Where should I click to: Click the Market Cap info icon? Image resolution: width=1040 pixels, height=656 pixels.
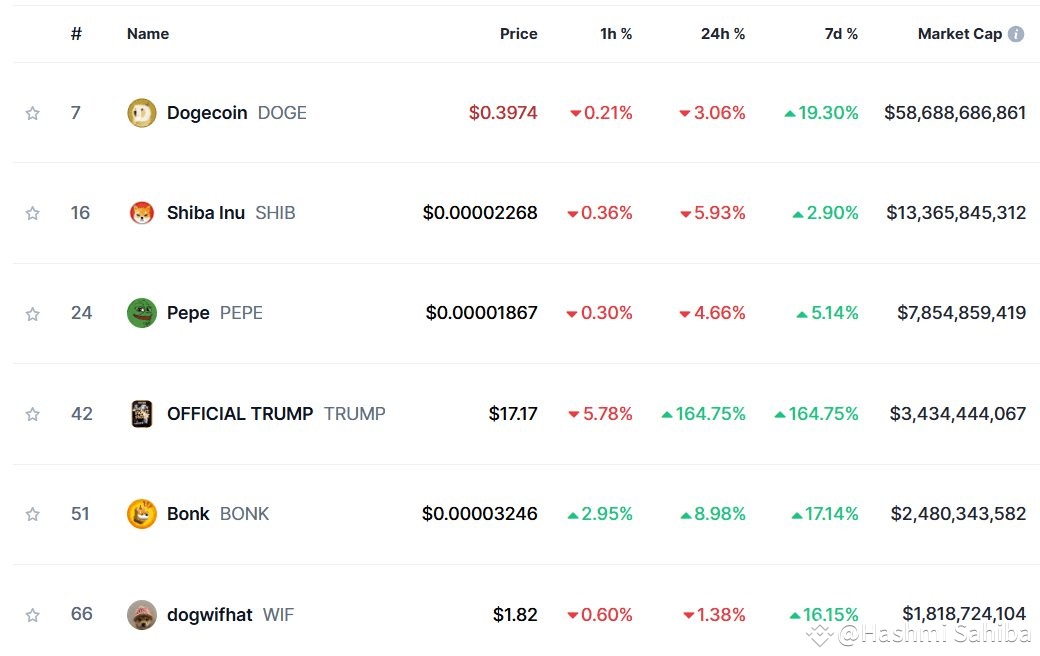[1016, 34]
